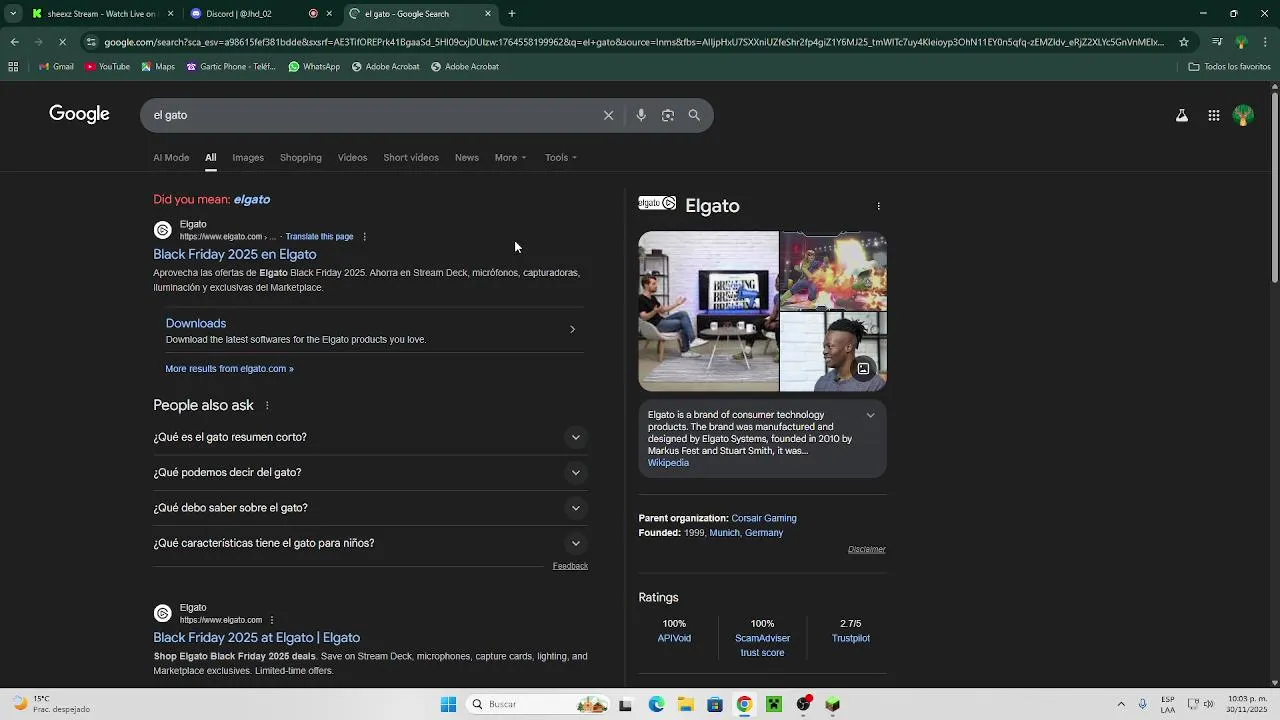Clear the search box with the X icon

(608, 115)
